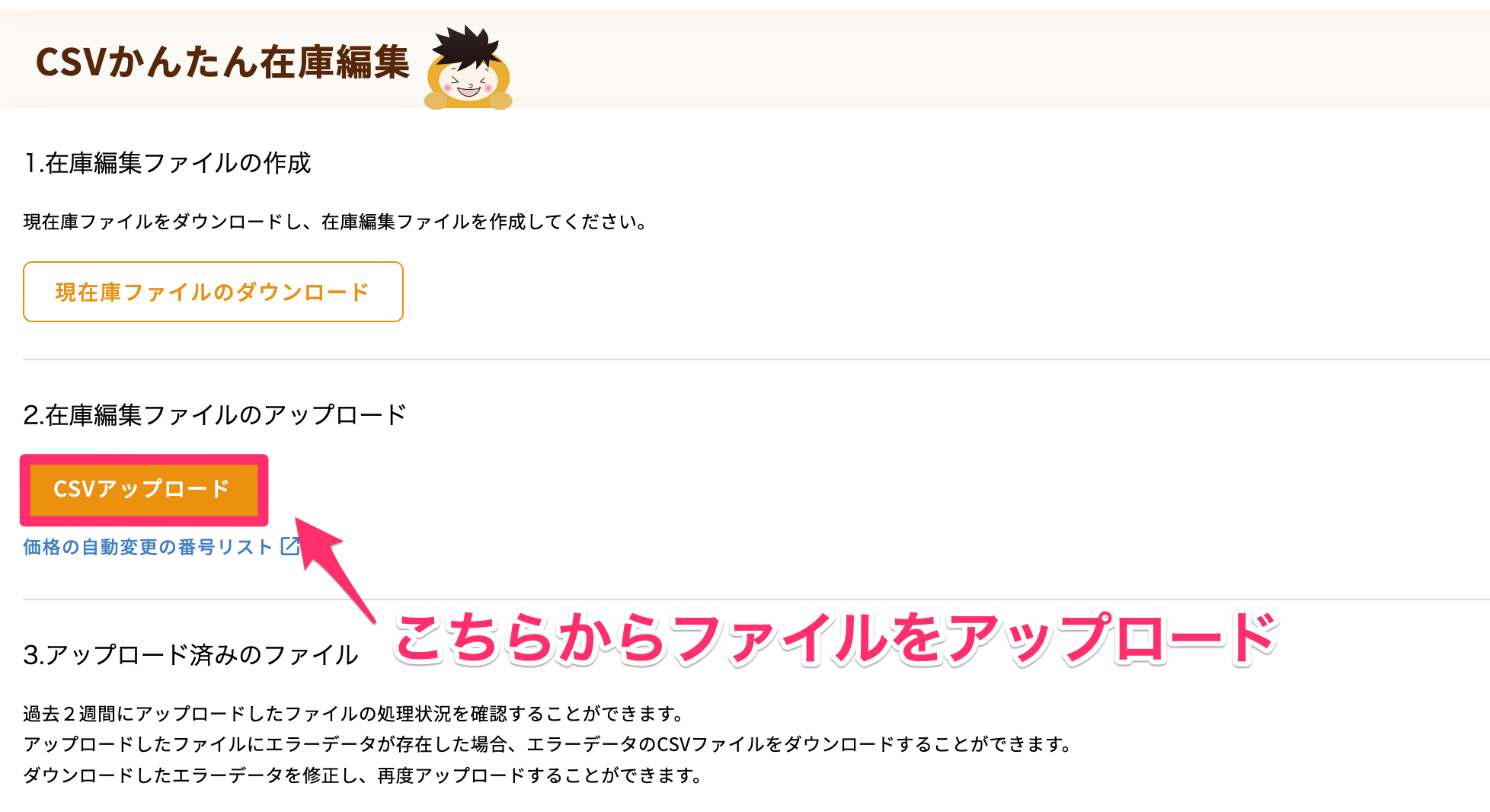Open the 価格の自動変更の番号リスト link

pos(148,547)
